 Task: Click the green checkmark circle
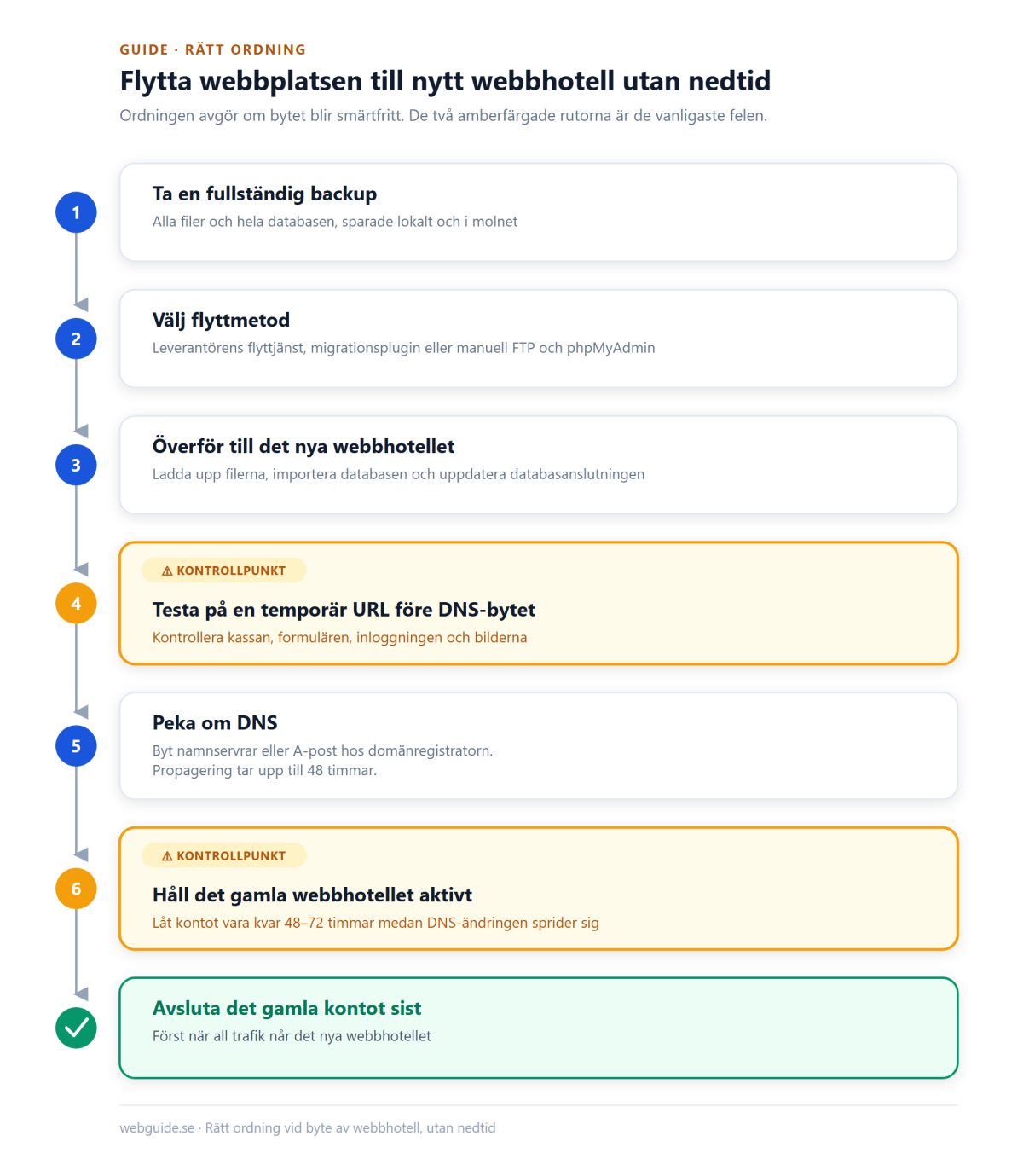click(76, 1028)
